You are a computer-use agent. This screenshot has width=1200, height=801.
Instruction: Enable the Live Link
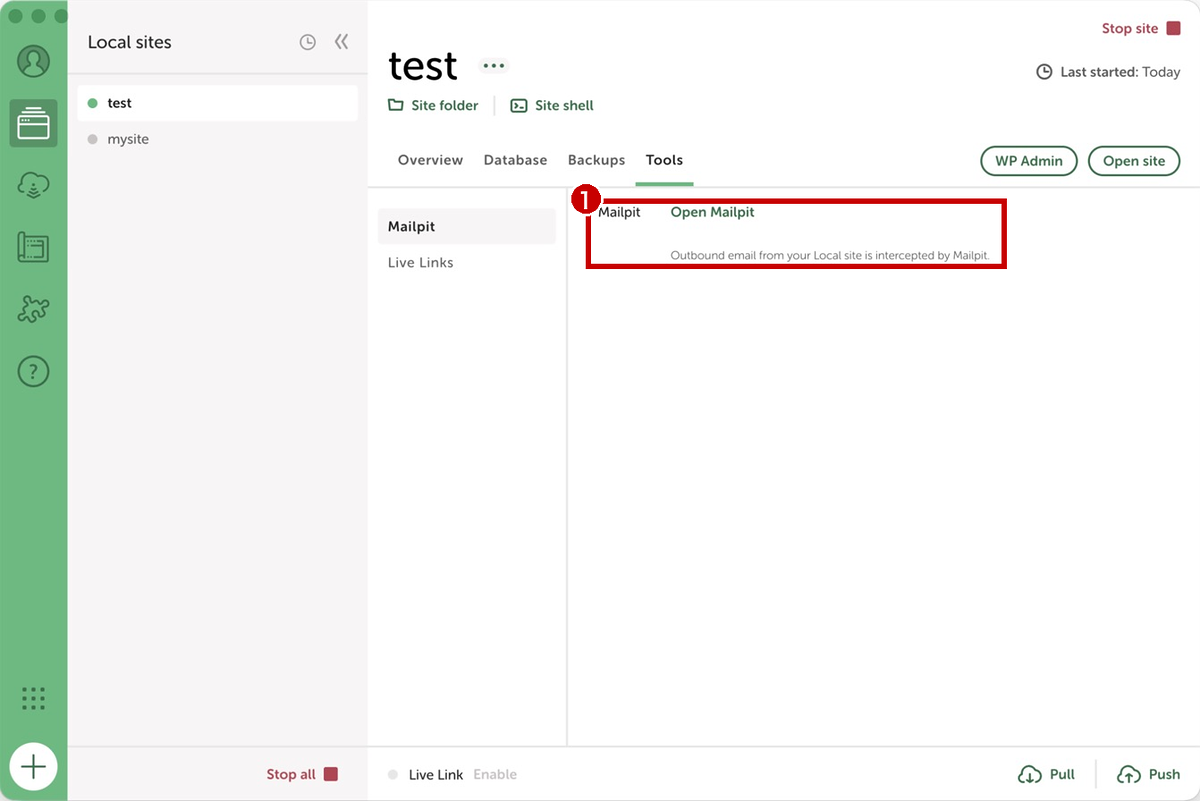click(495, 774)
